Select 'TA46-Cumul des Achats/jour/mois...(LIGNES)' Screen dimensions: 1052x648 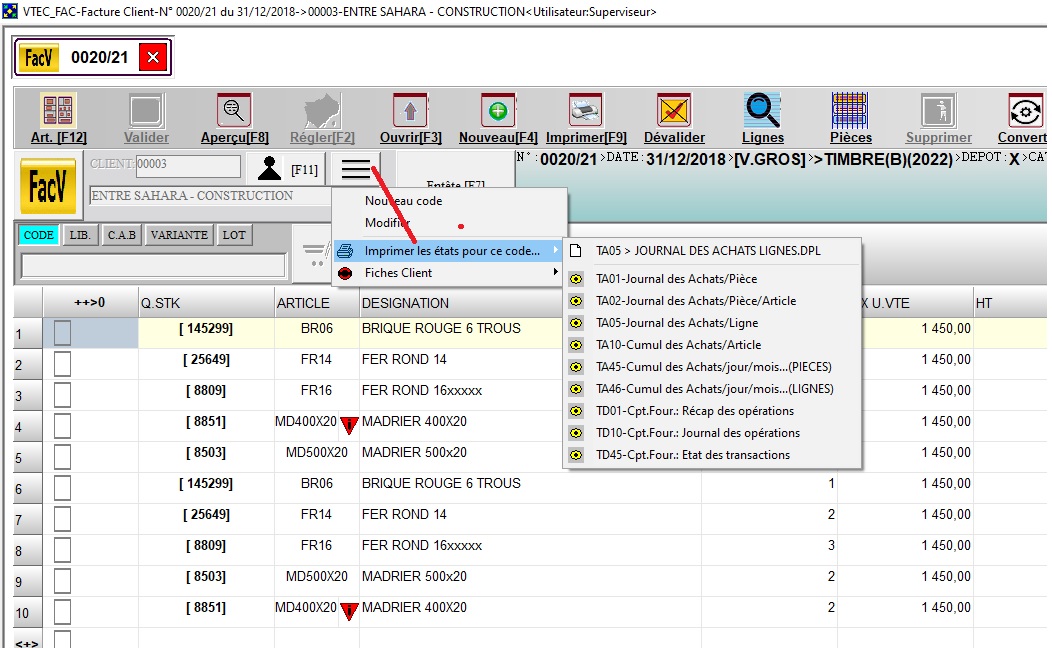(x=713, y=389)
